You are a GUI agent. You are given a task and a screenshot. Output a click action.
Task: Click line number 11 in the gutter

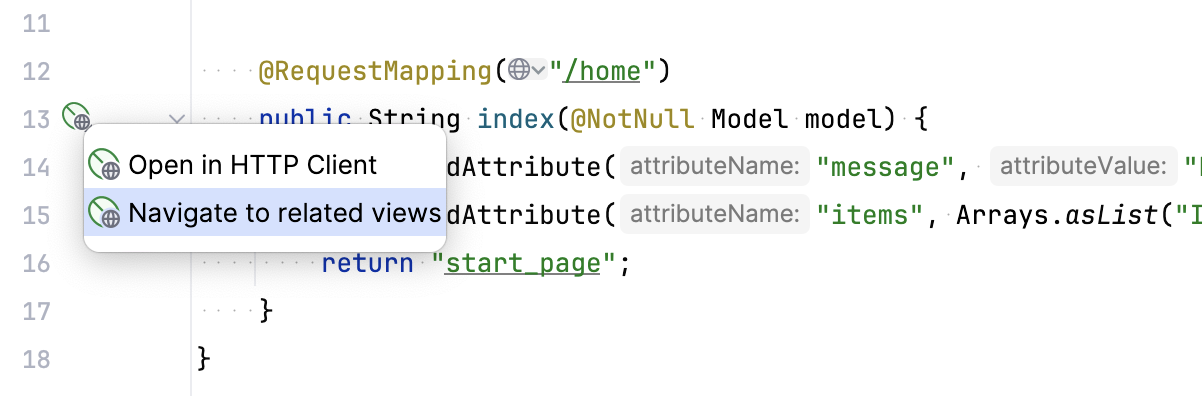[x=36, y=23]
